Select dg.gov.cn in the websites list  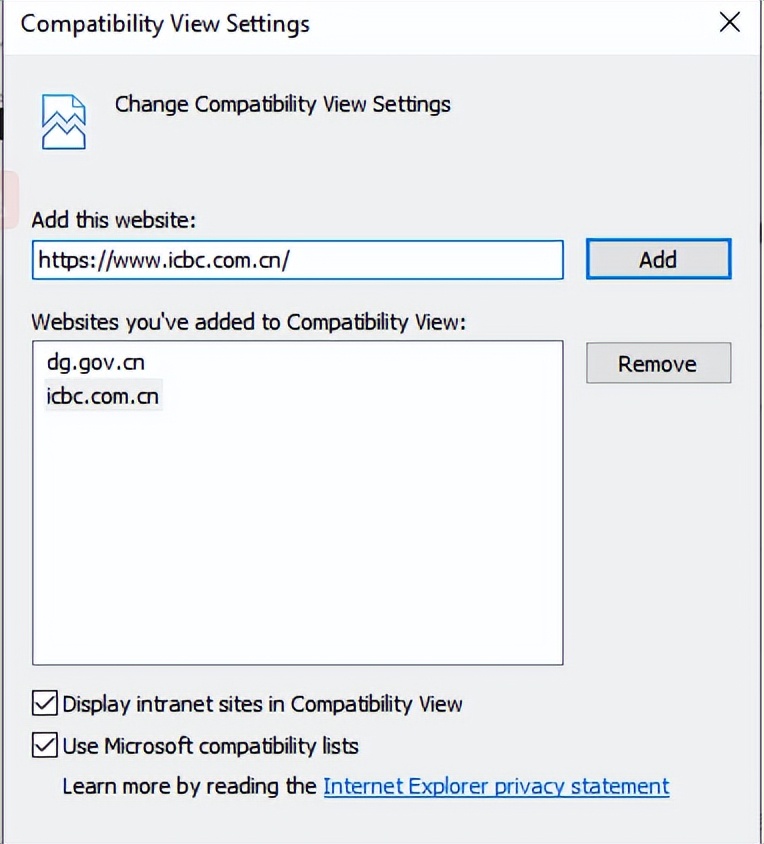88,363
